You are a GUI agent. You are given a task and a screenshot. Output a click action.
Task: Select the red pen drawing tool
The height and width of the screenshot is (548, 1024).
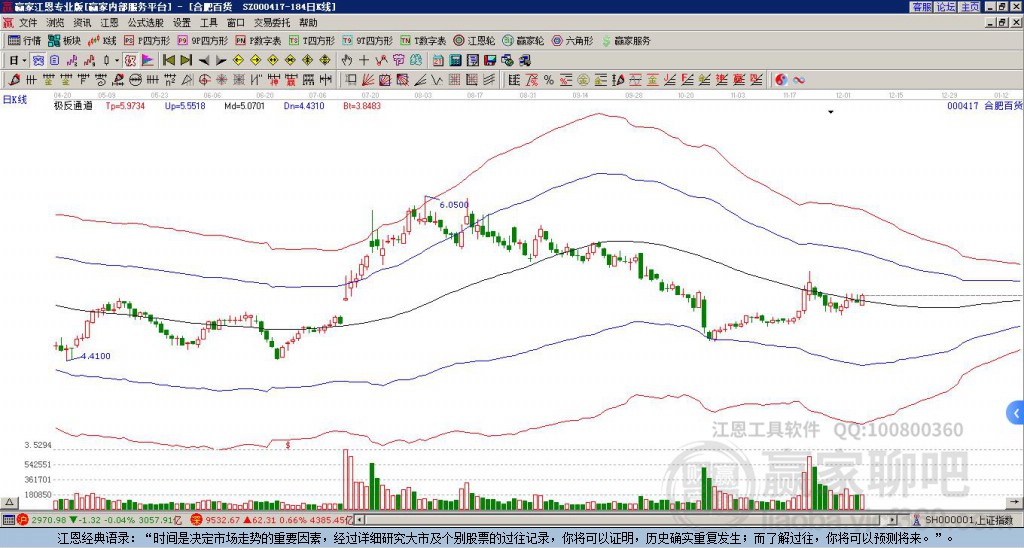click(x=14, y=80)
